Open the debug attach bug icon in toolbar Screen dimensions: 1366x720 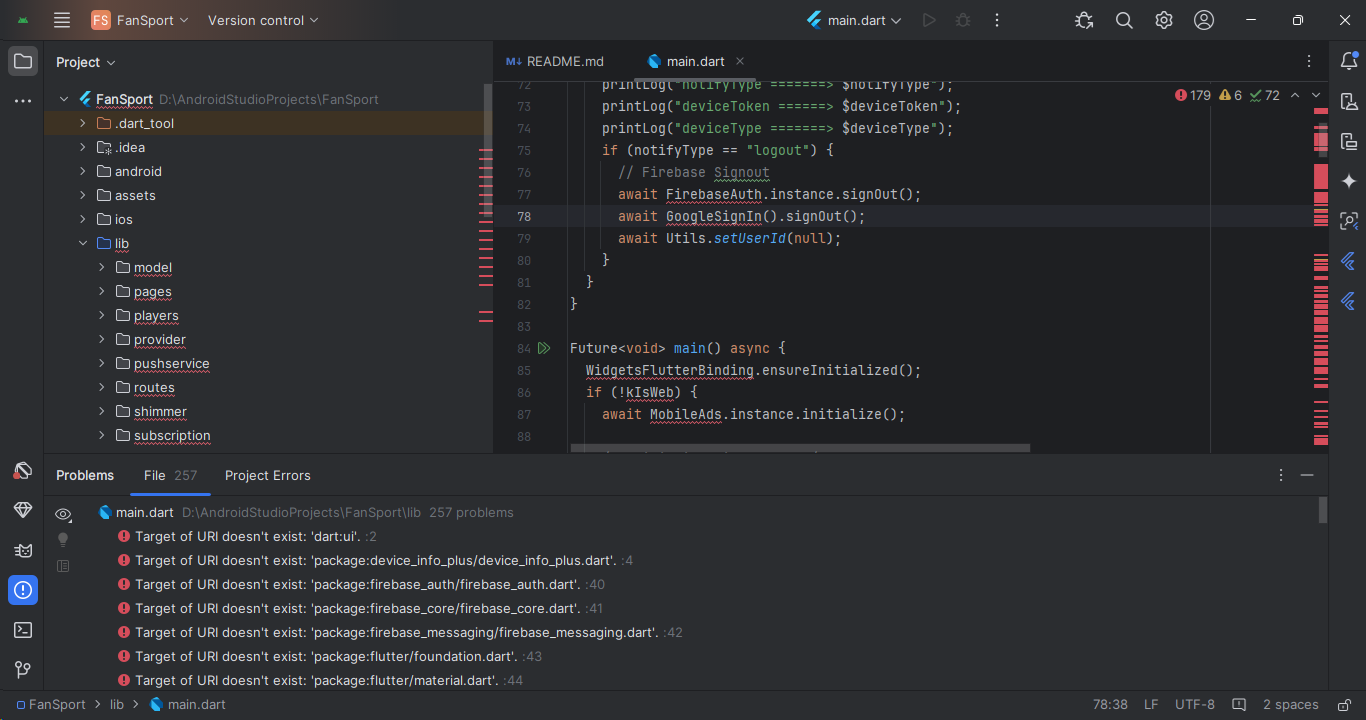1084,20
